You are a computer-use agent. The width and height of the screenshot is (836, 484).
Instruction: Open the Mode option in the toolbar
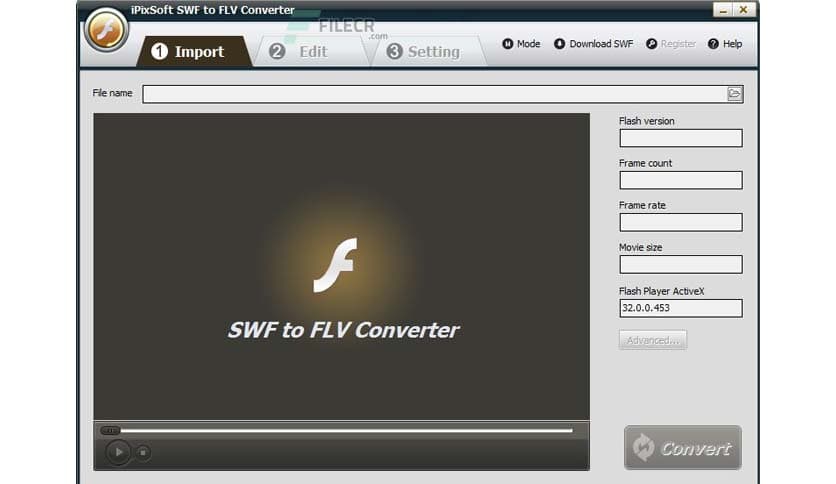click(521, 44)
